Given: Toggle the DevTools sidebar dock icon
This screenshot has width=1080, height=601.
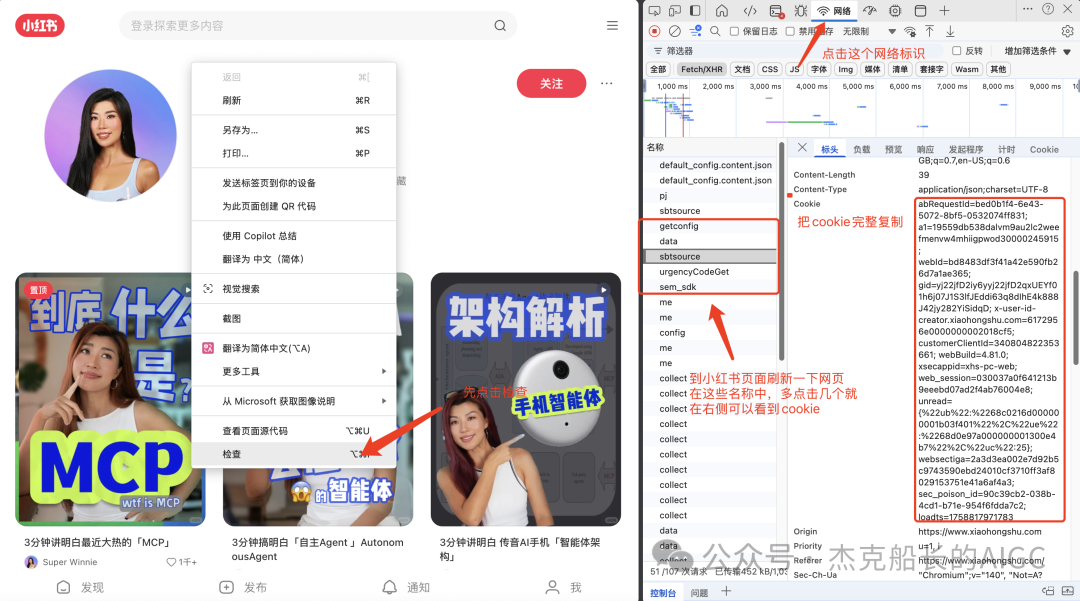Looking at the screenshot, I should click(696, 10).
